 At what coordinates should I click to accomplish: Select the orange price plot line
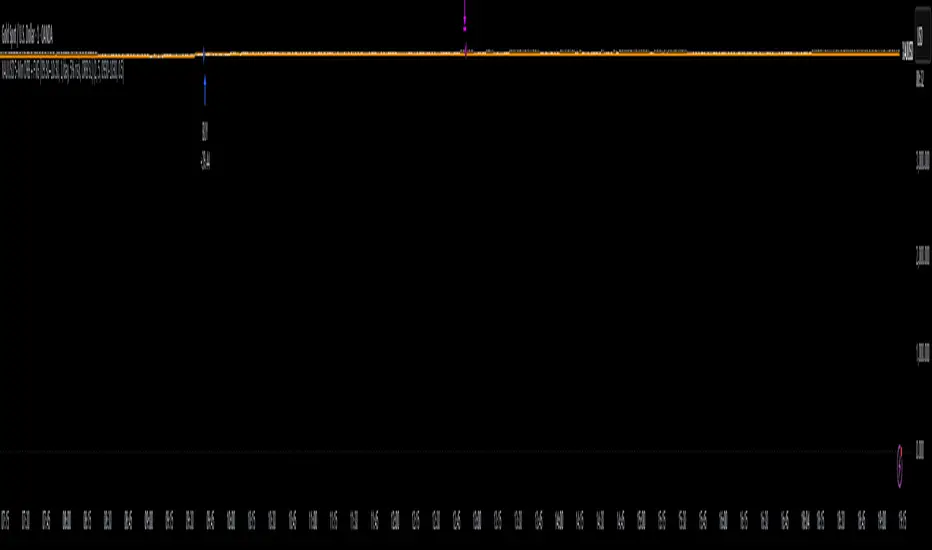(449, 54)
